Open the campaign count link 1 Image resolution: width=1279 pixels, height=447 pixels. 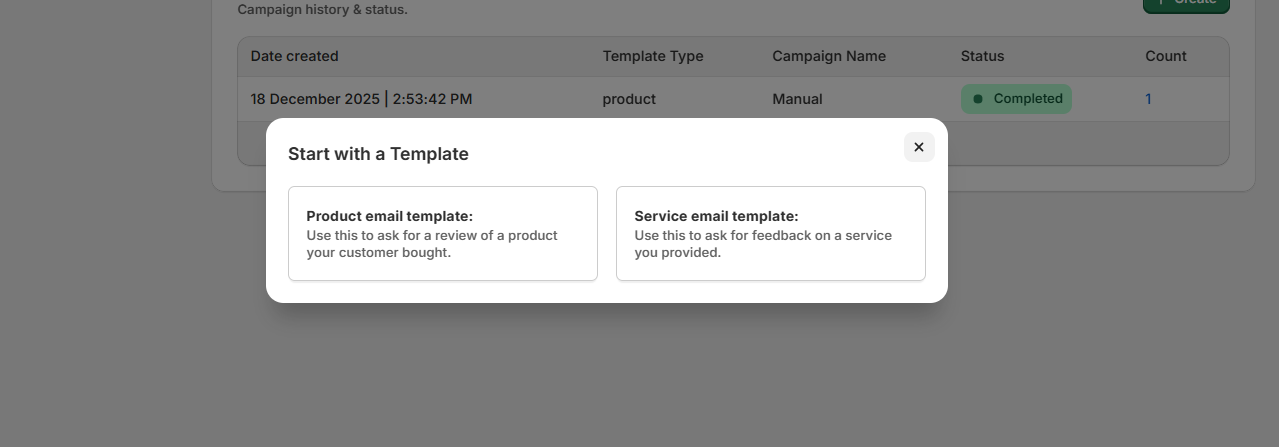[1148, 99]
